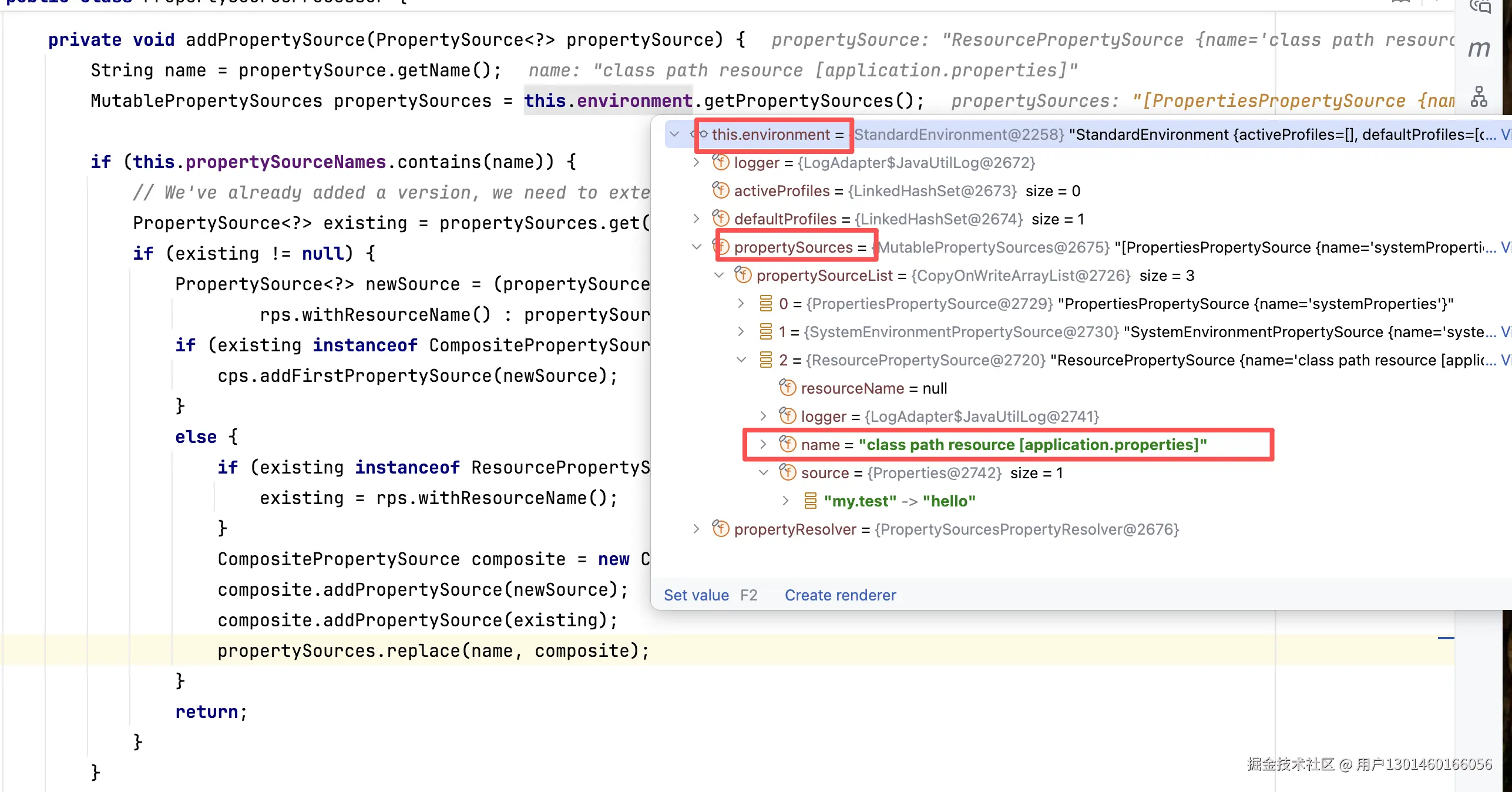Expand the SystemEnvironmentPropertySource entry 1

(741, 331)
